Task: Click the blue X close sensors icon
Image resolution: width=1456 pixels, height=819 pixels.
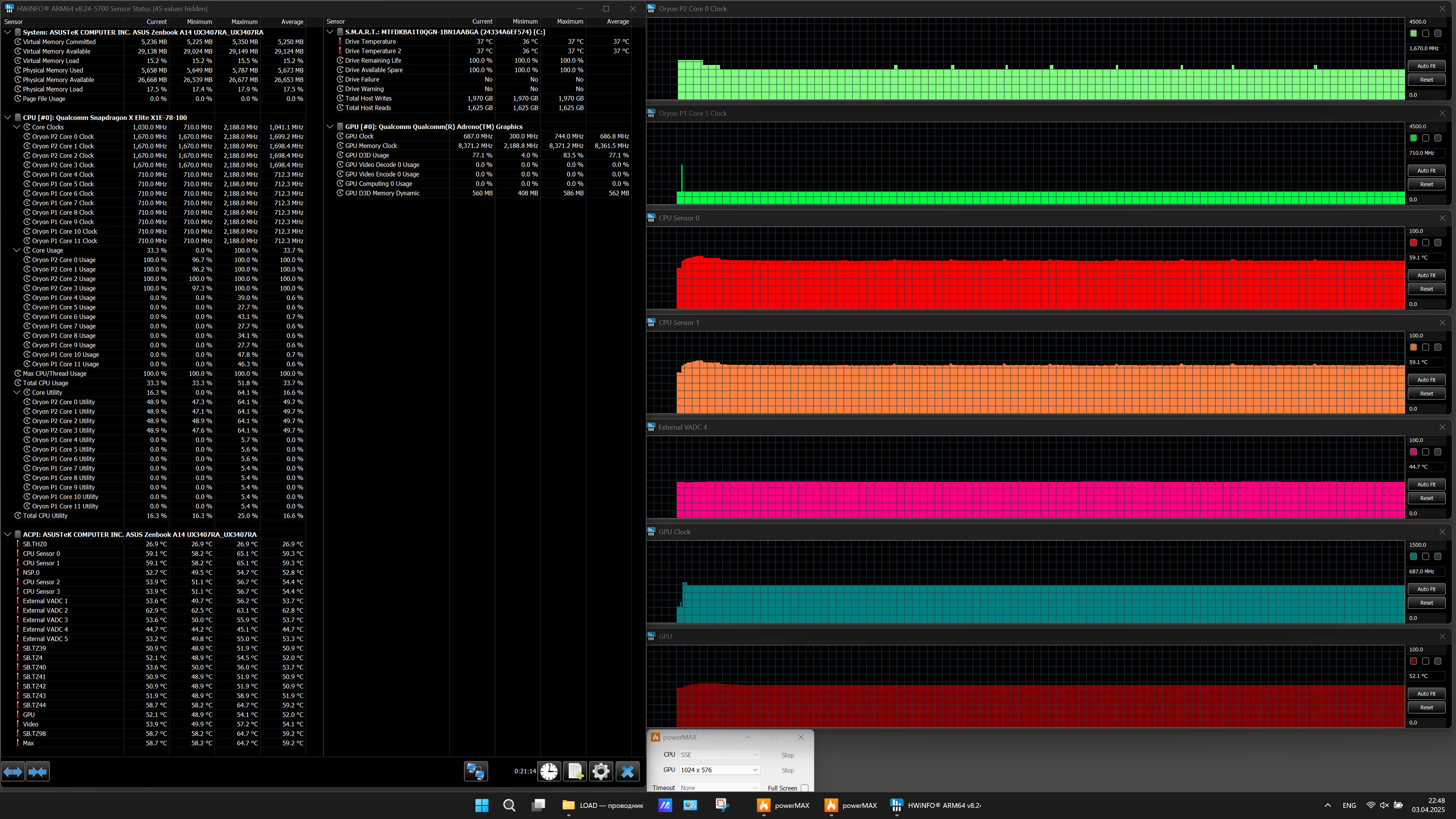Action: tap(628, 771)
